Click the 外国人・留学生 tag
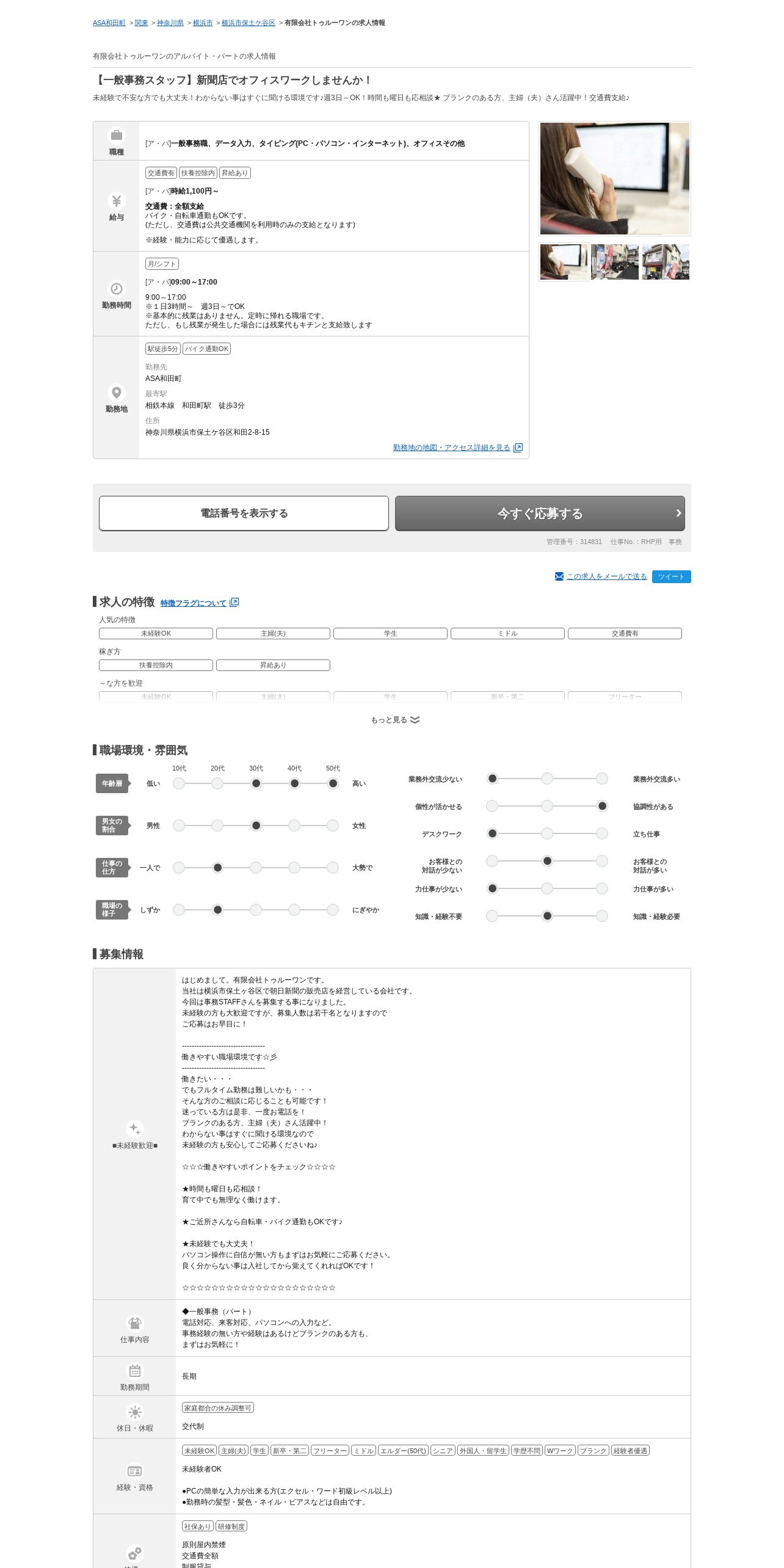 point(483,1451)
